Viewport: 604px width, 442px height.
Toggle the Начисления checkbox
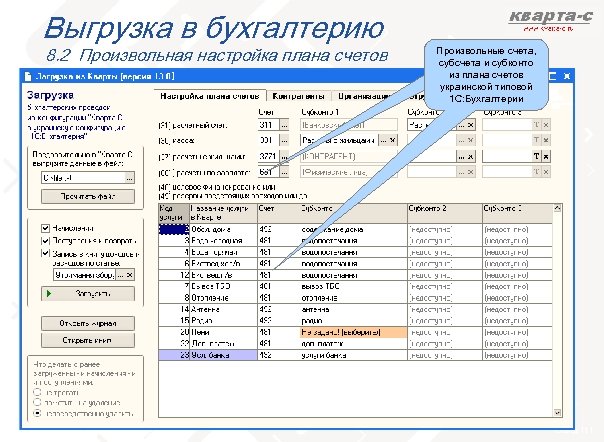click(45, 229)
